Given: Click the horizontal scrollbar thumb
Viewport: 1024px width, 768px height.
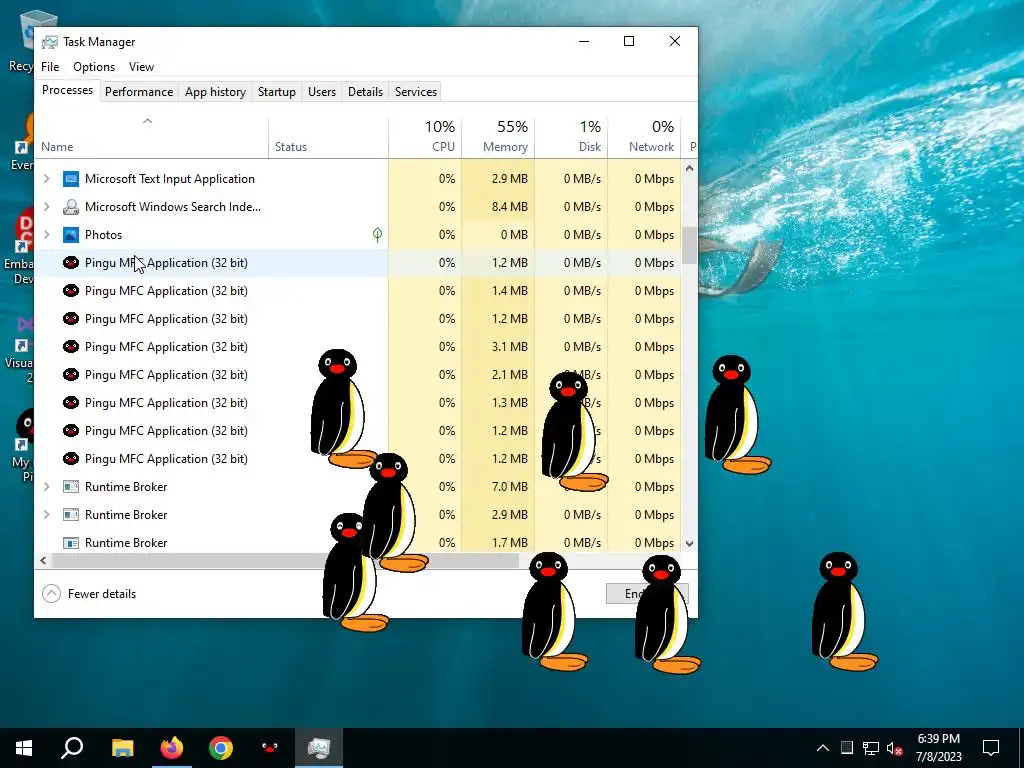Looking at the screenshot, I should pos(285,560).
